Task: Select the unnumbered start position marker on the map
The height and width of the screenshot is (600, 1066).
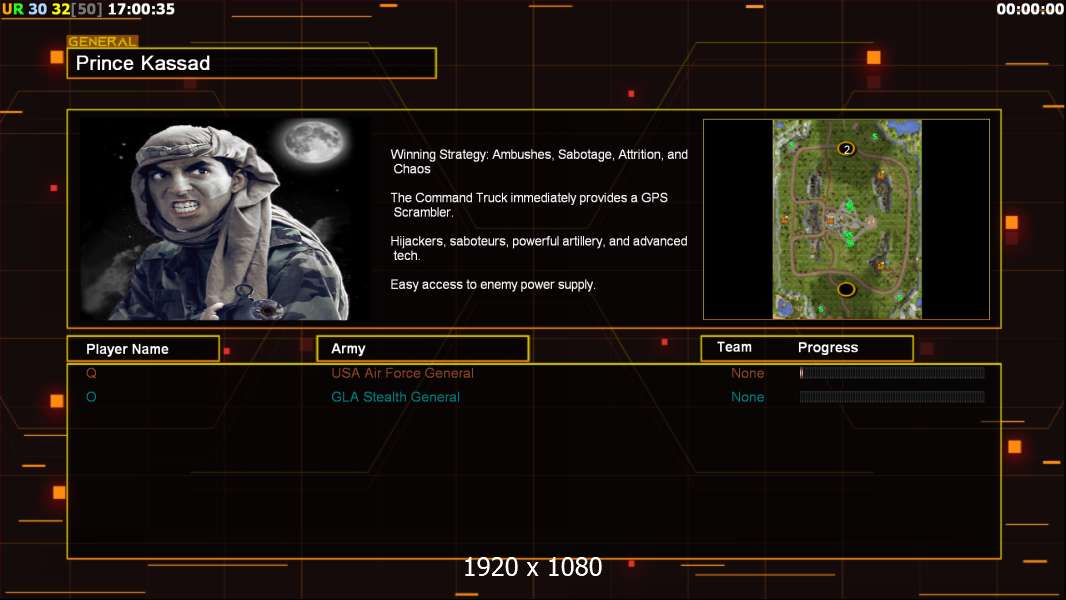Action: tap(846, 289)
